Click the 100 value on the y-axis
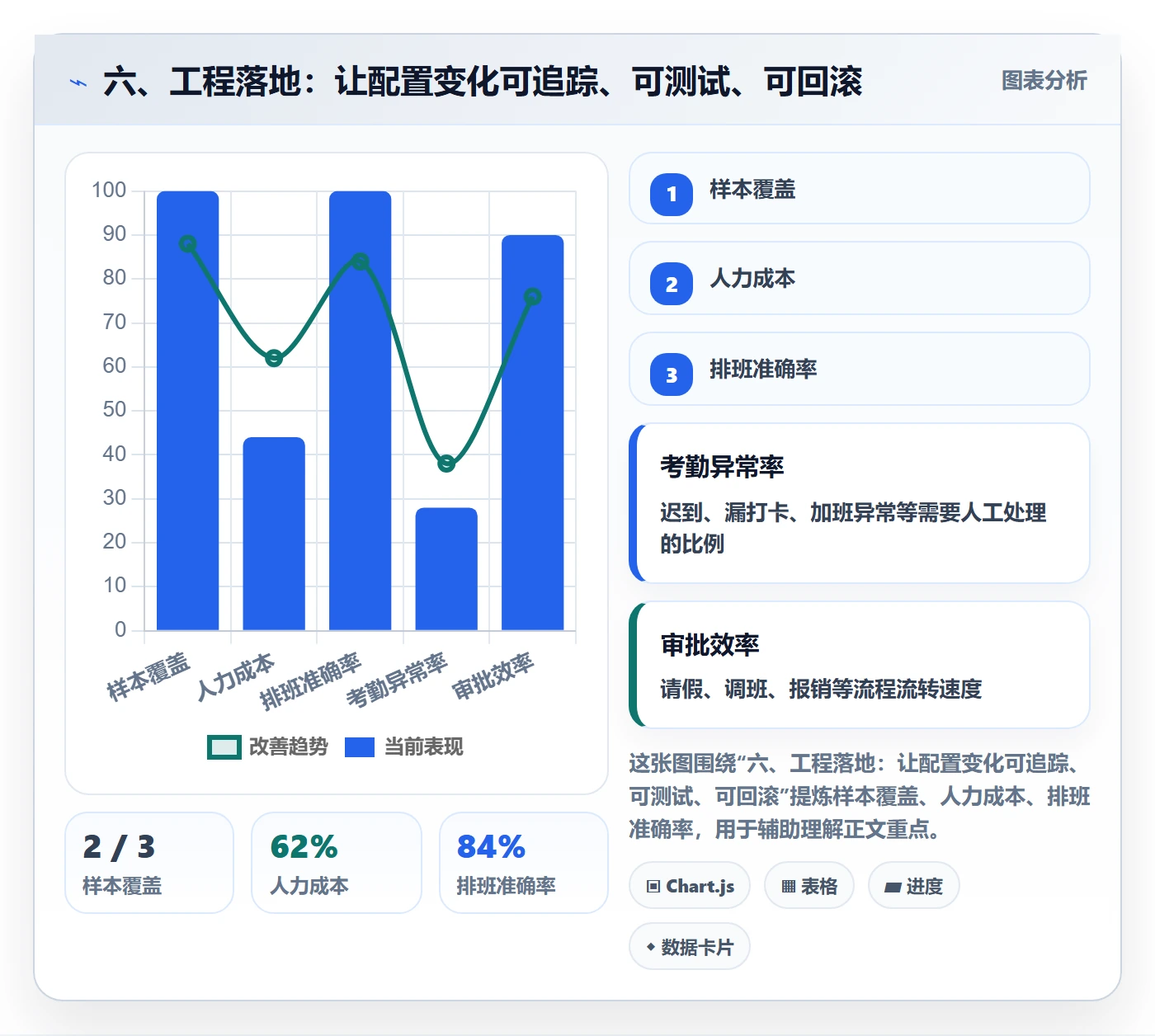The height and width of the screenshot is (1036, 1155). coord(109,191)
